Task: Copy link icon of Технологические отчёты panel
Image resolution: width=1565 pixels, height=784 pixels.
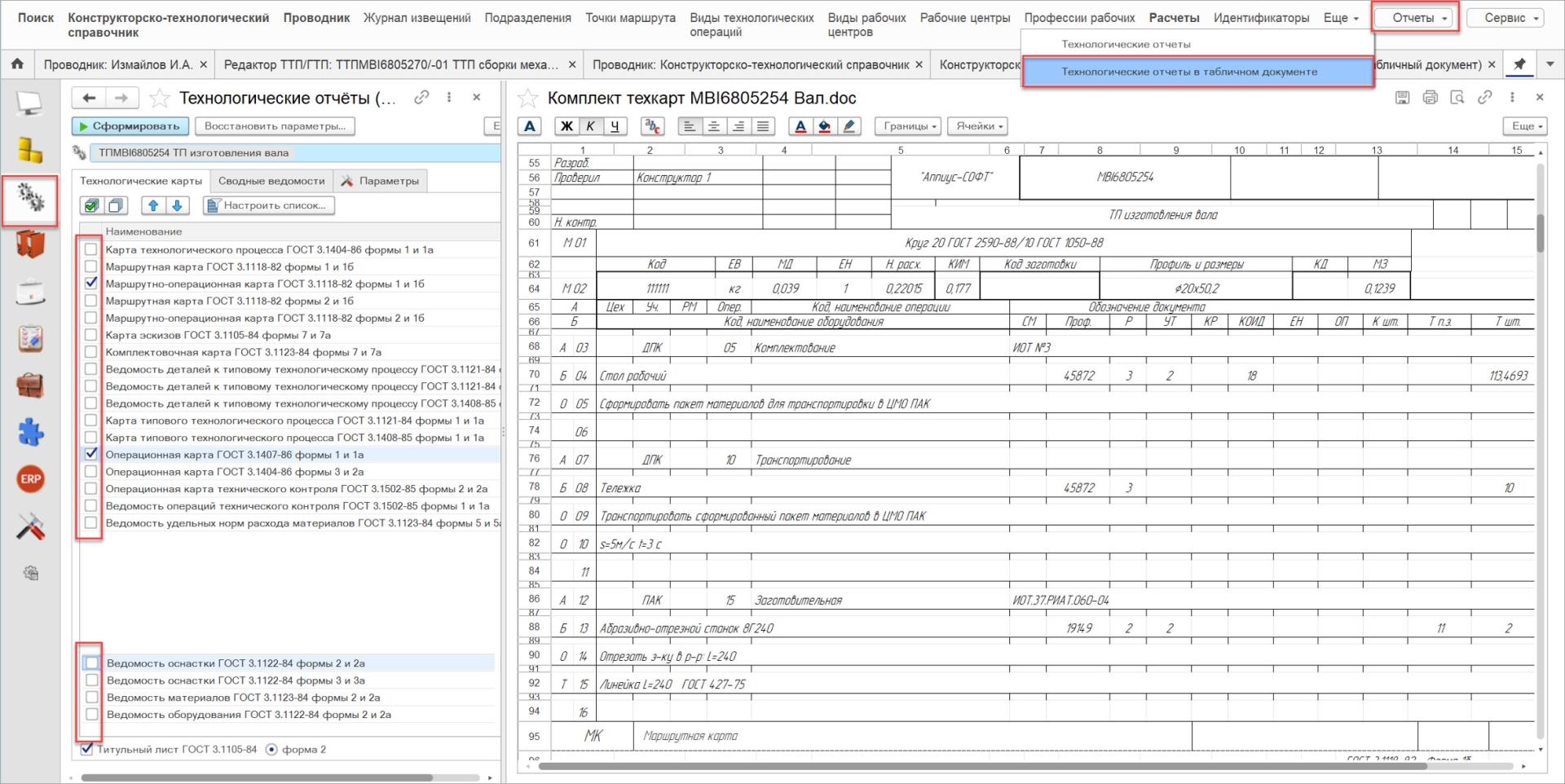Action: [x=421, y=98]
